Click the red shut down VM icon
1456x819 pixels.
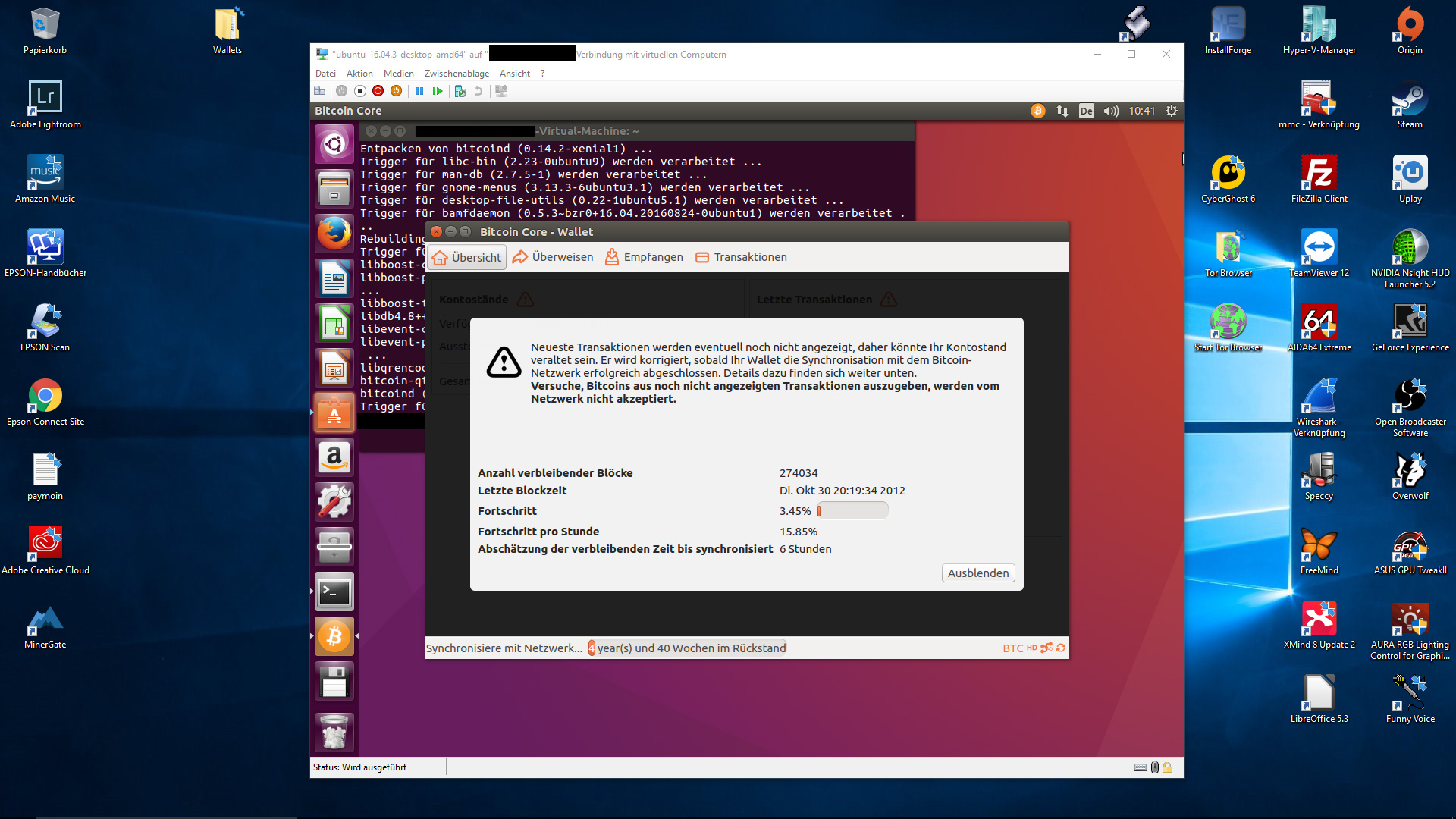378,91
